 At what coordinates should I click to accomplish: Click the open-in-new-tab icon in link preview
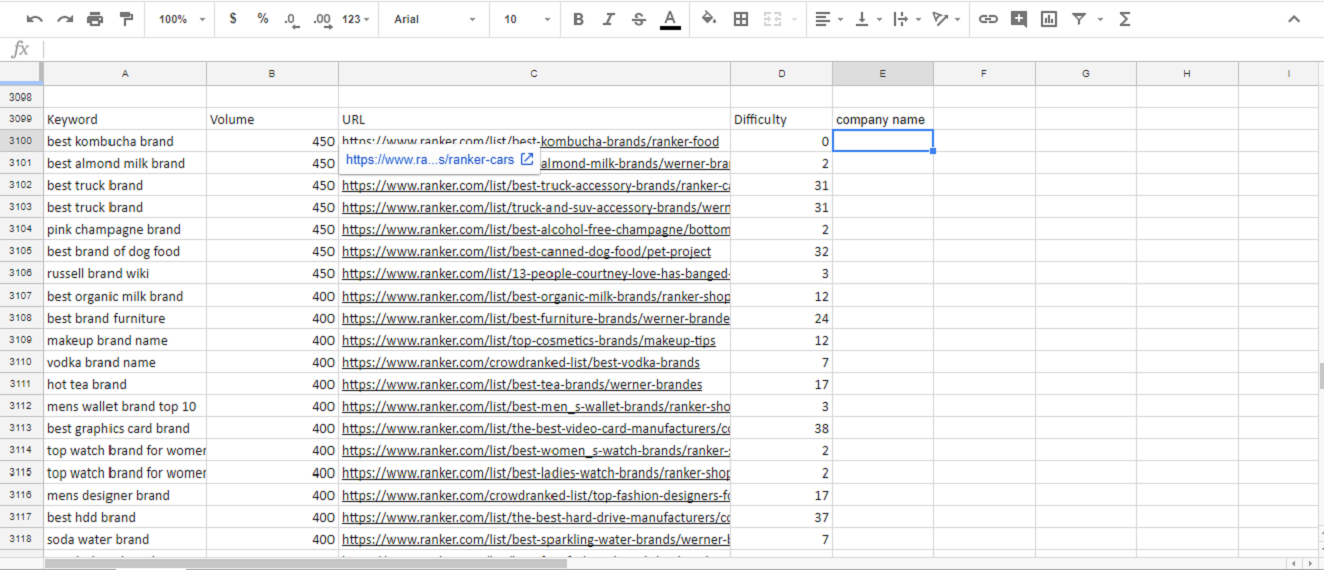point(527,159)
